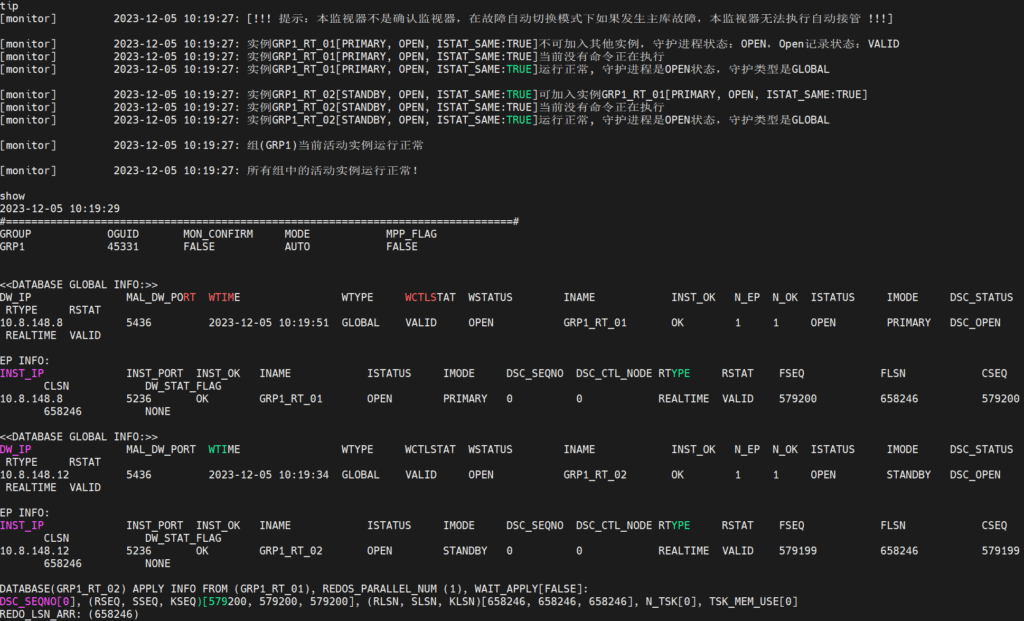
Task: Click TSK_MEM_USE[0] at end of bottom line
Action: click(x=755, y=601)
